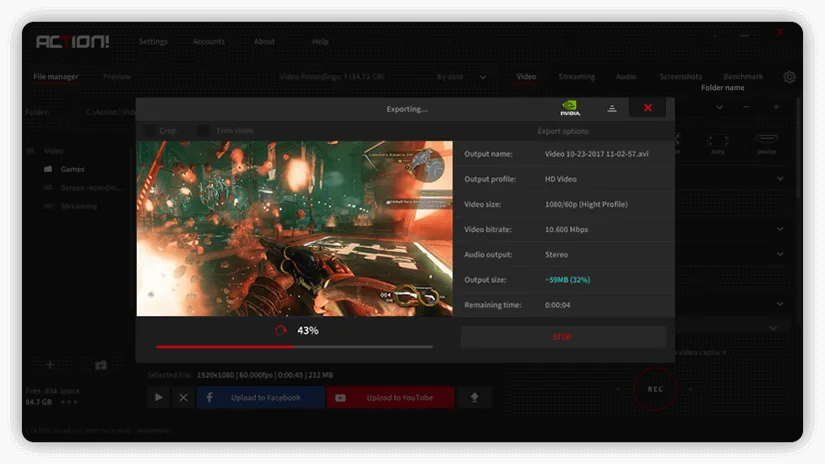Select the Screen recording folder

point(91,188)
